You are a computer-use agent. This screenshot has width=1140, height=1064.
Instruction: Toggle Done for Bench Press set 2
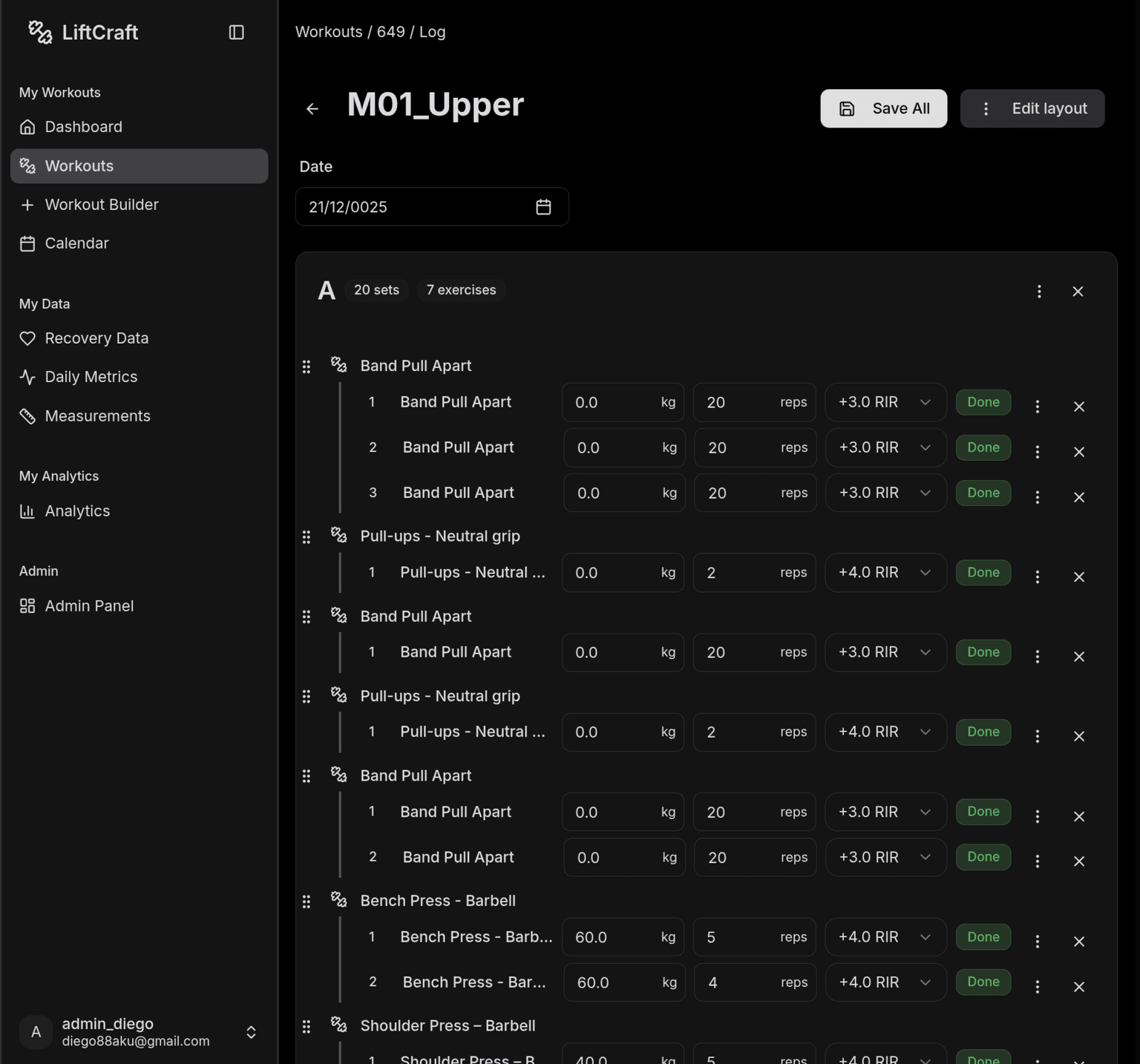click(983, 982)
